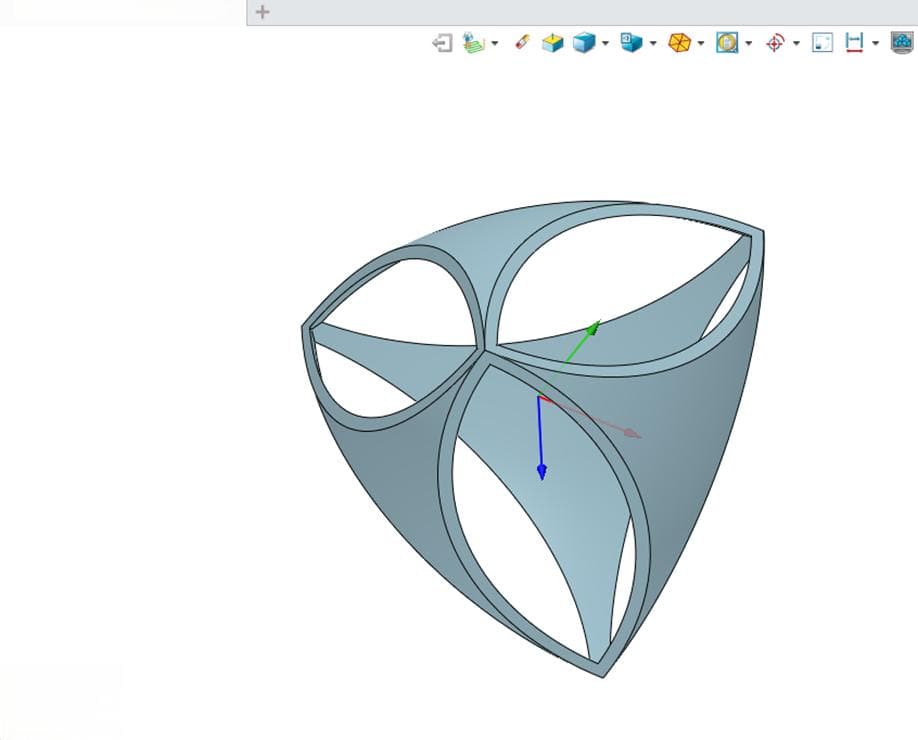The width and height of the screenshot is (918, 740).
Task: Click the yellow-top cube view icon
Action: pos(553,43)
